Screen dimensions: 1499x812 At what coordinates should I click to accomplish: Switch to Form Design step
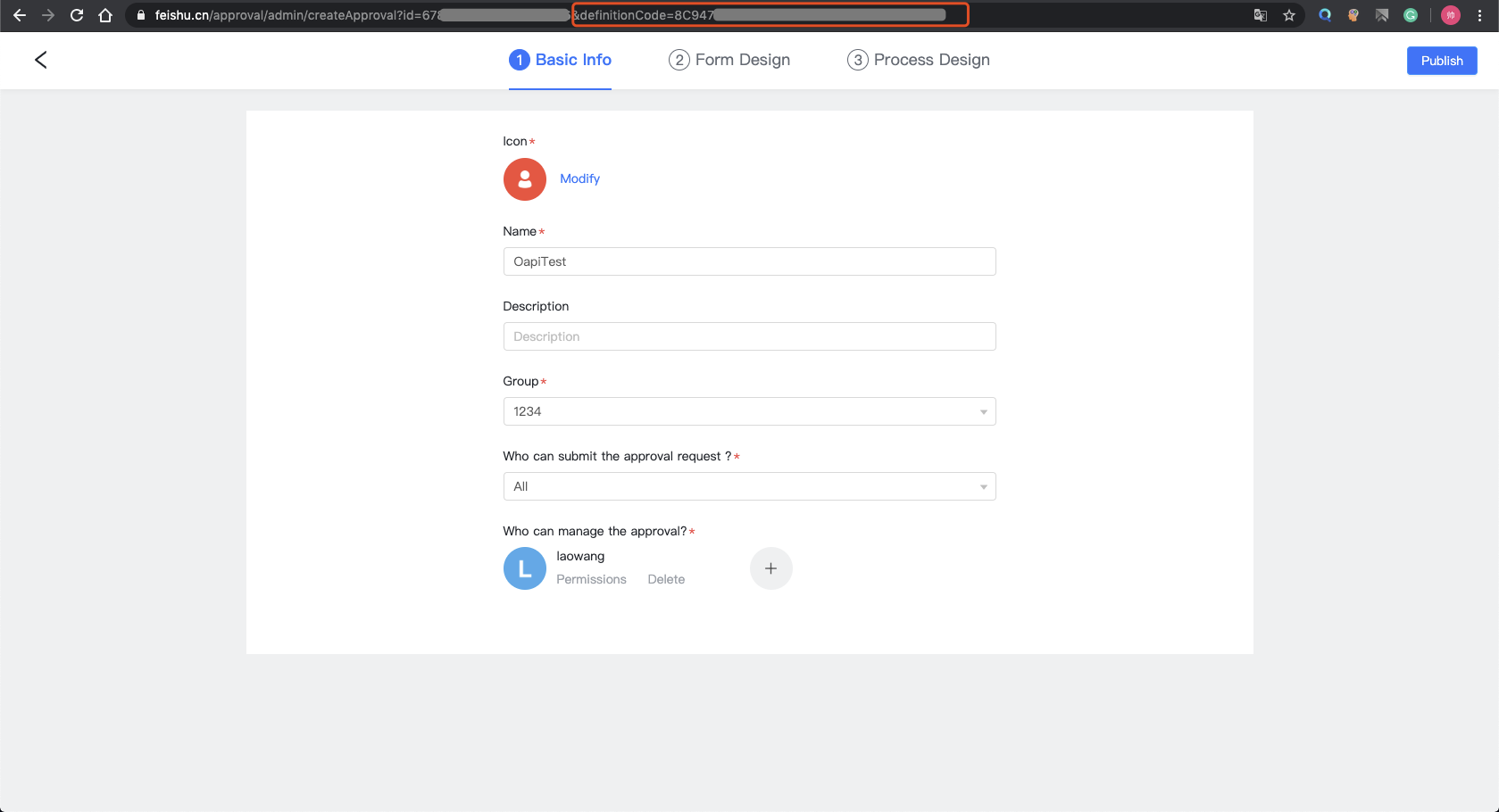(729, 60)
